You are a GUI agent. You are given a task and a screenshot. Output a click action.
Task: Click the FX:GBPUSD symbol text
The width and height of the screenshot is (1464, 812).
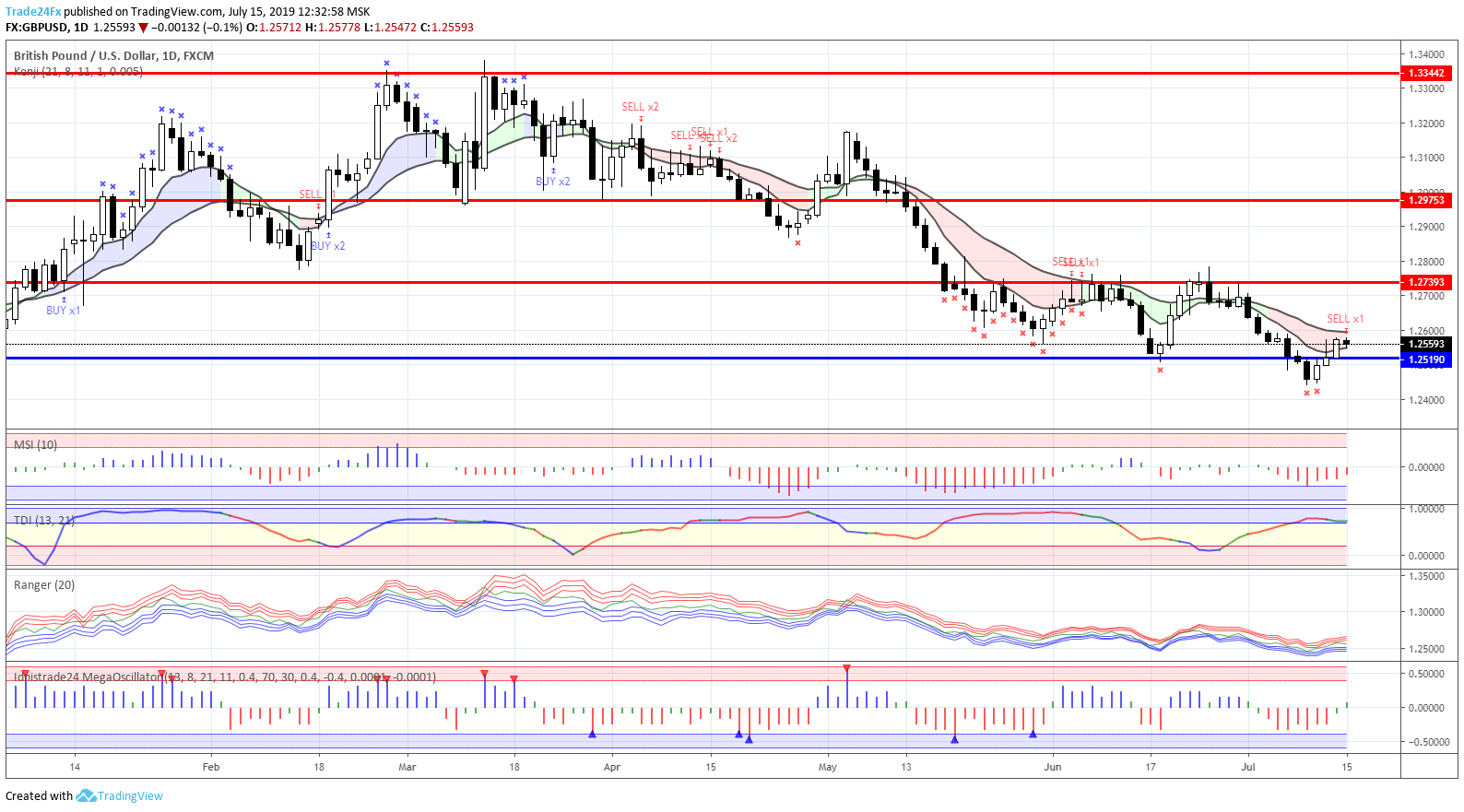pos(37,28)
